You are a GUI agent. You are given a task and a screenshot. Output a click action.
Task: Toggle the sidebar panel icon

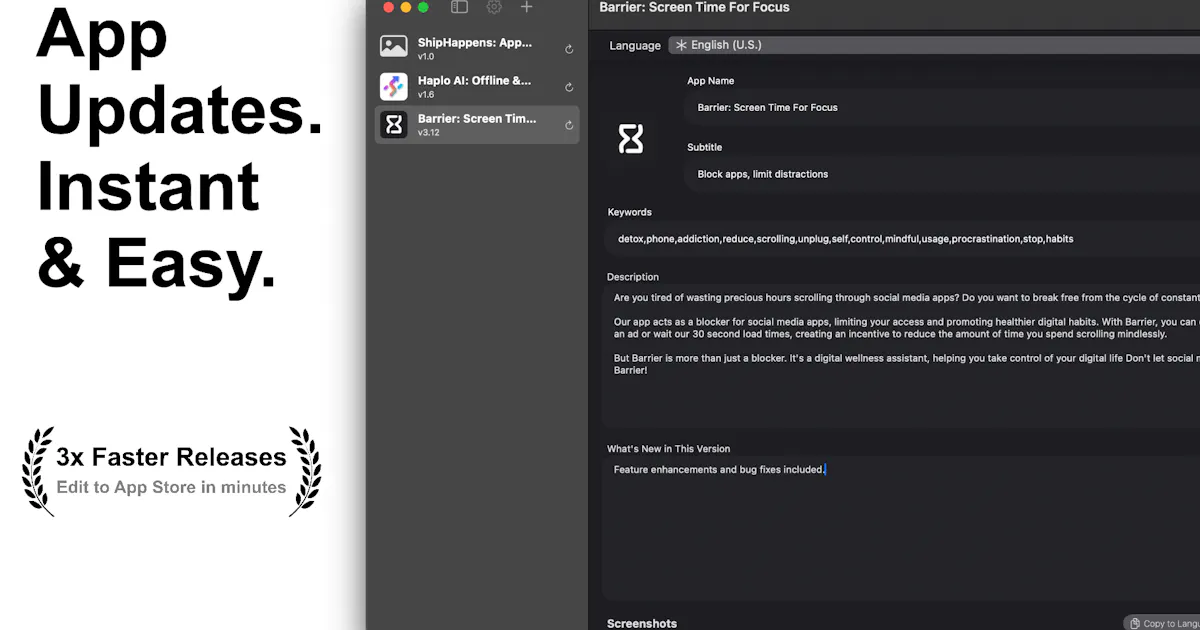(459, 7)
